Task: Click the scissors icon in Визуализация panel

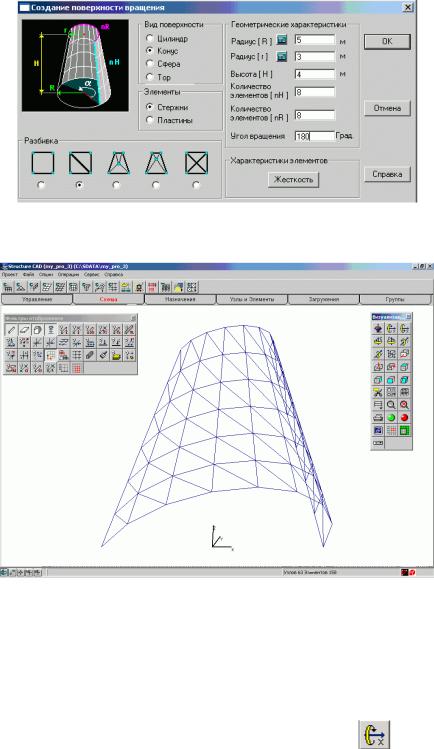Action: coord(378,393)
